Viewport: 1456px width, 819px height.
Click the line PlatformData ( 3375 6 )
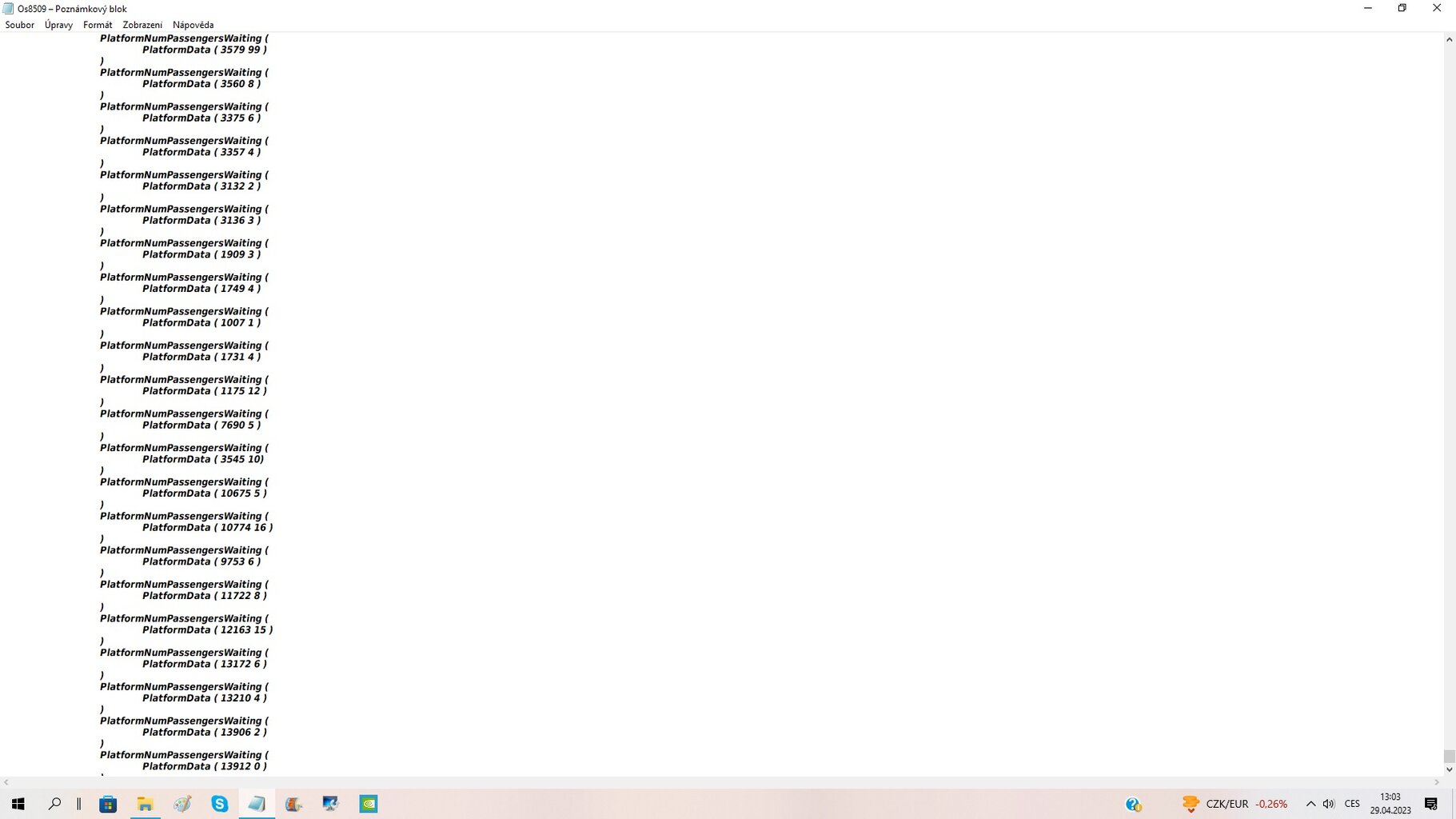(201, 118)
